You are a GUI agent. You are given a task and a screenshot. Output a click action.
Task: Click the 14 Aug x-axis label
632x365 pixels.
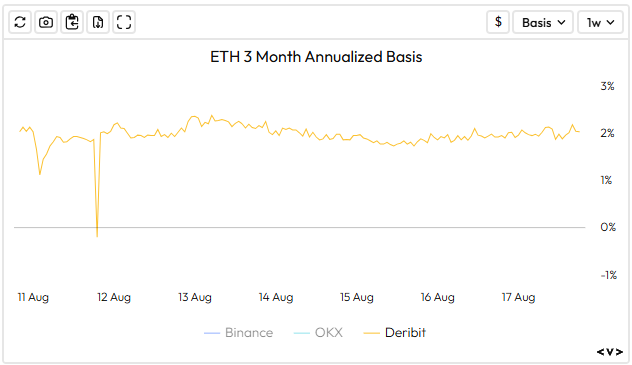[x=276, y=297]
